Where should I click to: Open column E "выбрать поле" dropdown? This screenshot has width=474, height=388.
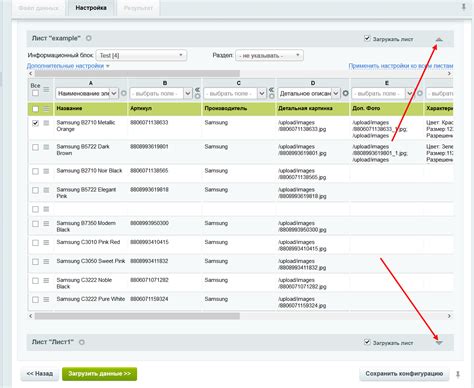383,93
